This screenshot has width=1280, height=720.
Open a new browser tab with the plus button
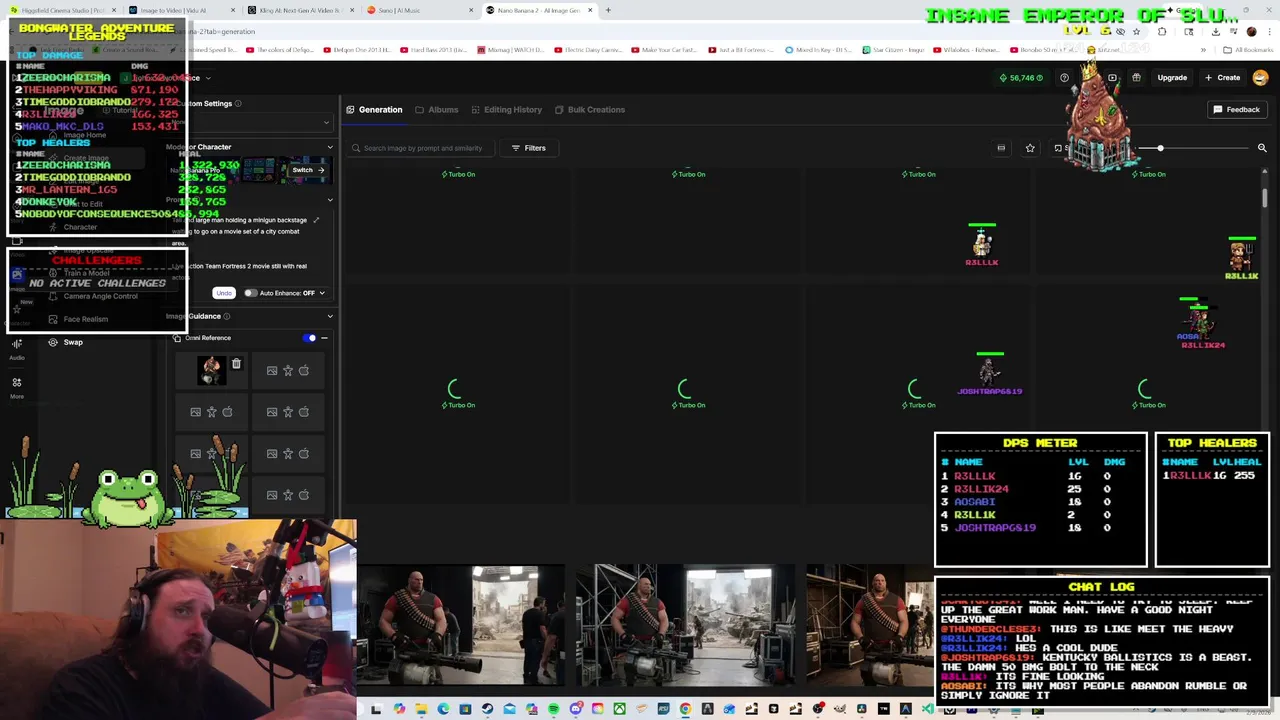tap(608, 10)
